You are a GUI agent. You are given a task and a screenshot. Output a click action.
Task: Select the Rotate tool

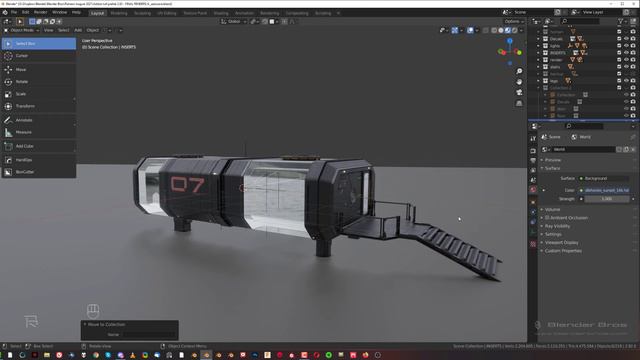pyautogui.click(x=39, y=82)
